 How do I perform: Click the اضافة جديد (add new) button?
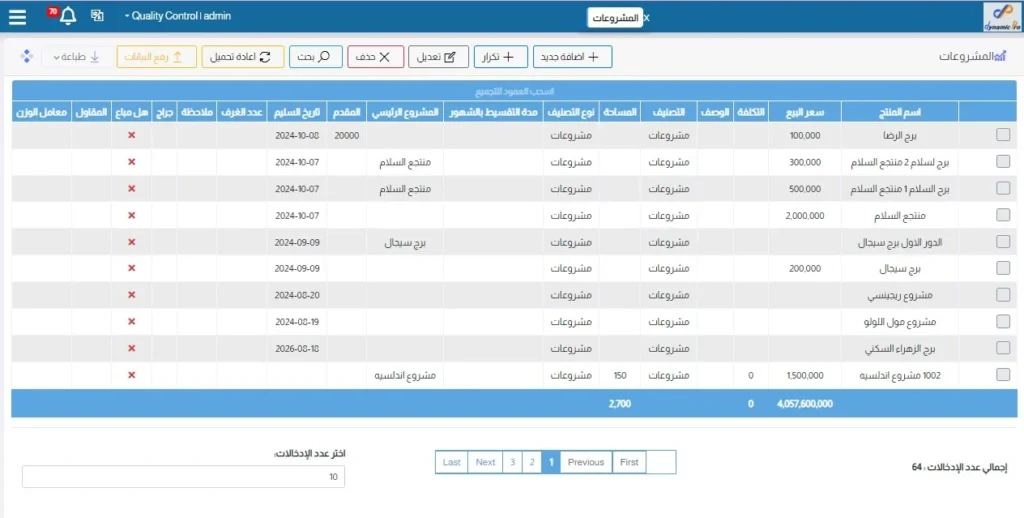click(x=572, y=57)
